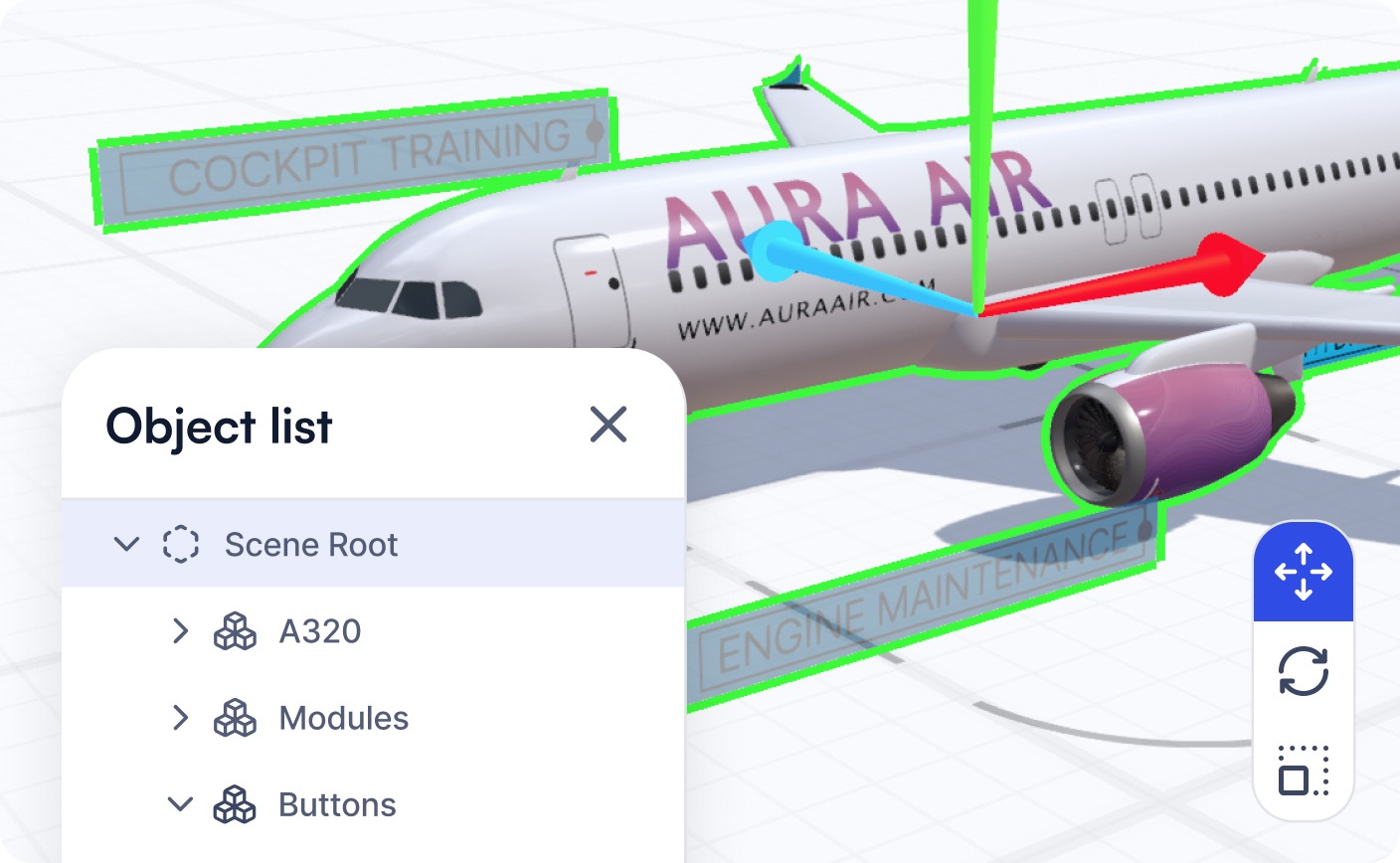1400x863 pixels.
Task: Collapse the Buttons tree node
Action: pos(180,803)
